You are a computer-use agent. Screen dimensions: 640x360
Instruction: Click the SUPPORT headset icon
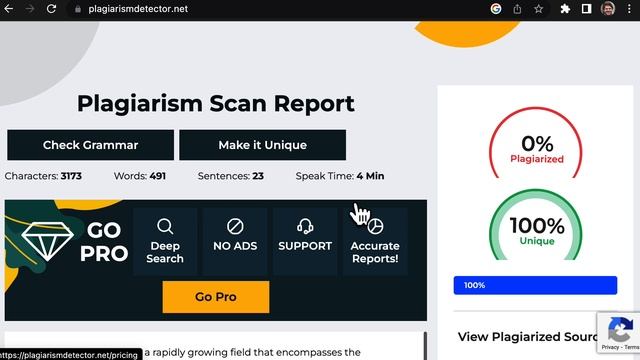[305, 226]
